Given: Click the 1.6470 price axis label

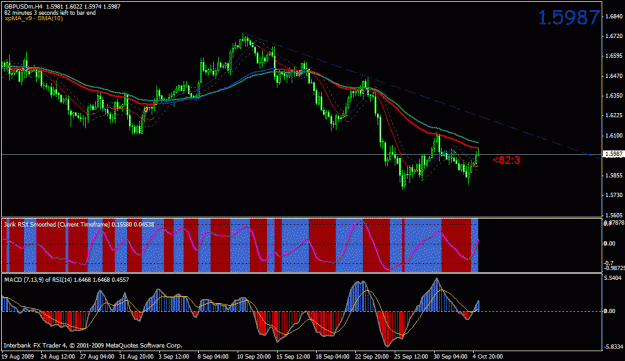Looking at the screenshot, I should (614, 76).
